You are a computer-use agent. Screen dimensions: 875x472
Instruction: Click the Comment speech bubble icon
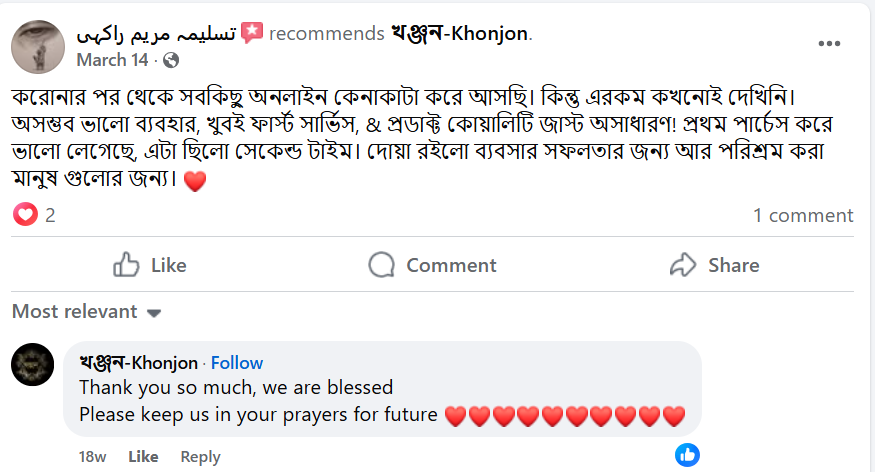[381, 265]
